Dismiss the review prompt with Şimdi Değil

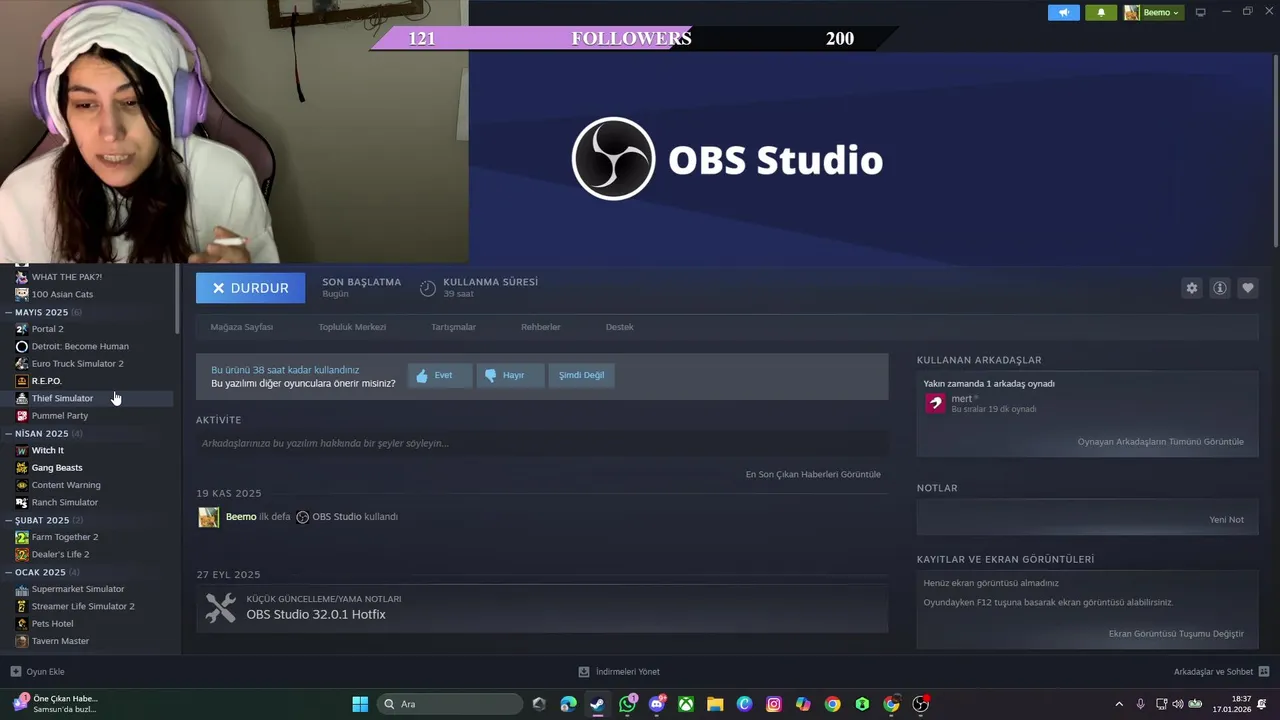point(581,375)
